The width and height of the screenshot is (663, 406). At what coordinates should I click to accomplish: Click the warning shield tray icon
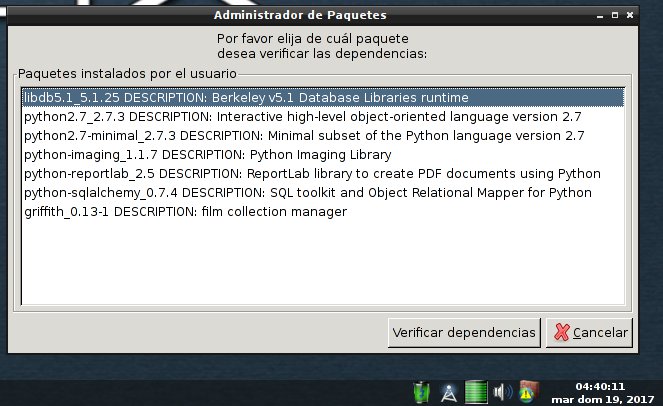click(529, 391)
